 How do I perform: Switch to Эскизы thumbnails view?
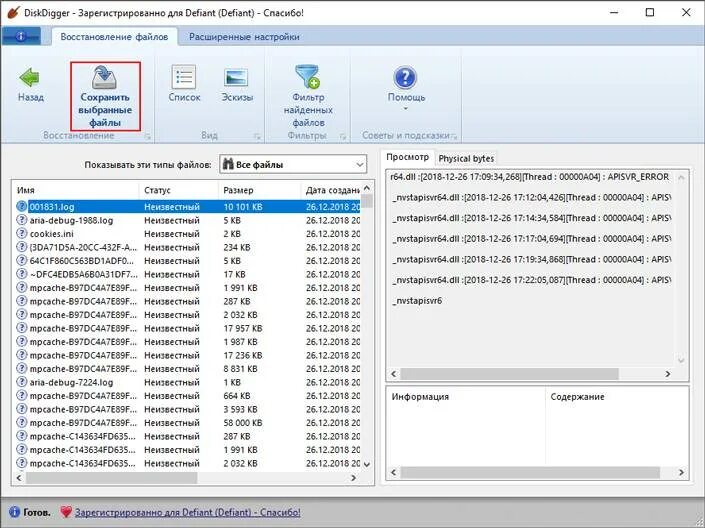coord(236,84)
